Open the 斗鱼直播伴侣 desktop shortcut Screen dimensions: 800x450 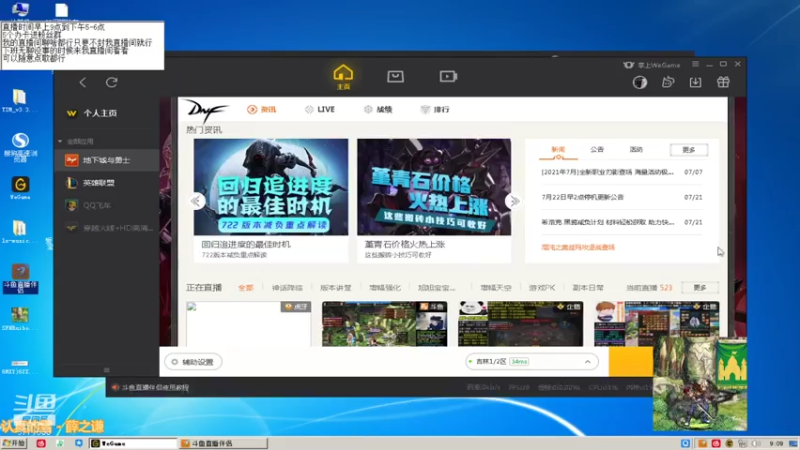[20, 279]
